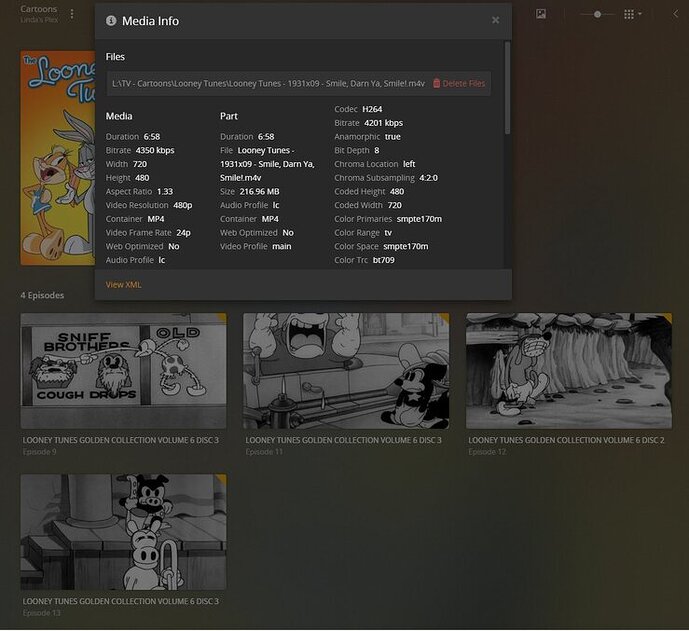689x631 pixels.
Task: Select the Media Width value 720
Action: [x=140, y=164]
